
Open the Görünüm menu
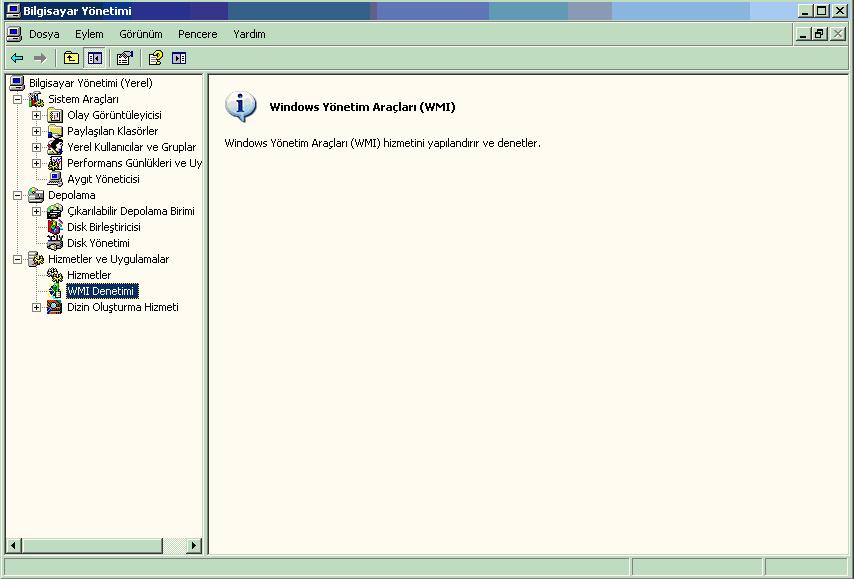tap(141, 34)
